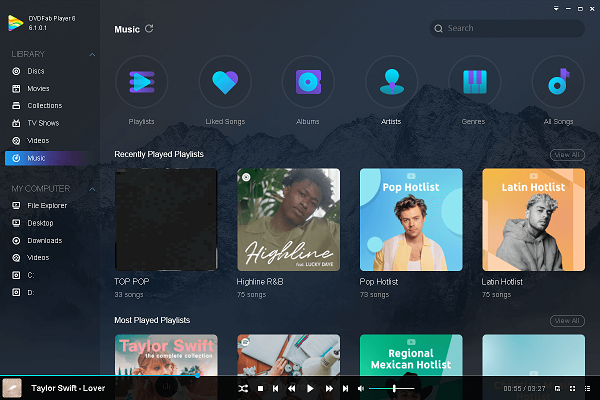Play the Taylor Swift song
This screenshot has width=600, height=400.
(310, 389)
